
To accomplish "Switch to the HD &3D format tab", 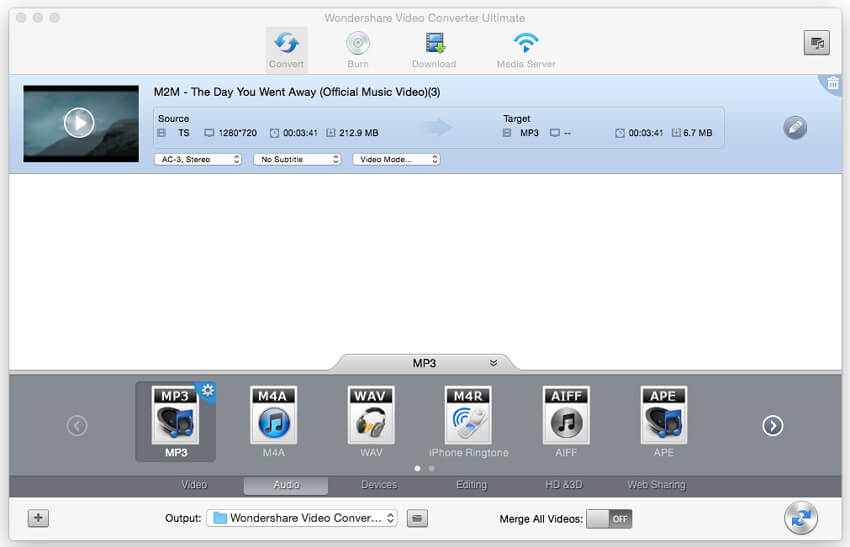I will pos(564,485).
